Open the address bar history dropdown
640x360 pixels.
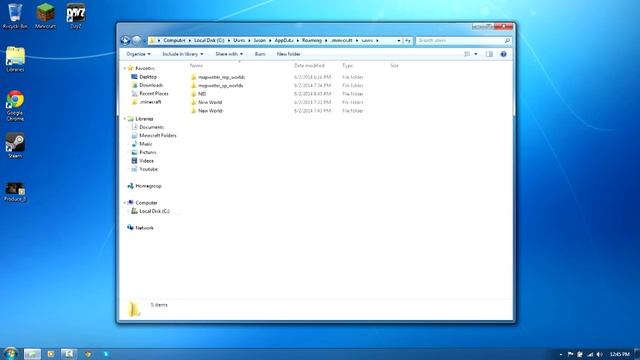399,40
